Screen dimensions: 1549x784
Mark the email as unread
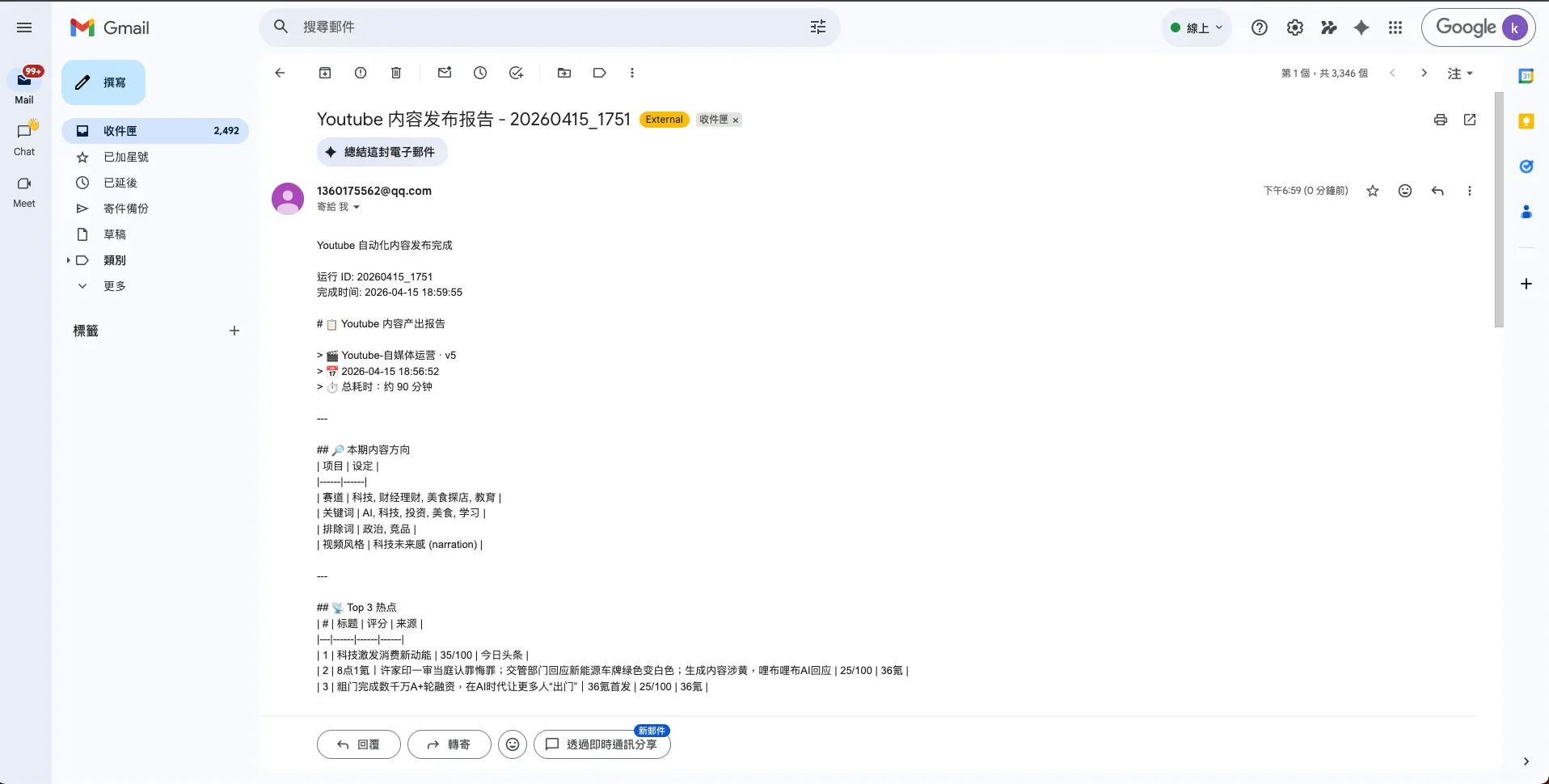445,73
